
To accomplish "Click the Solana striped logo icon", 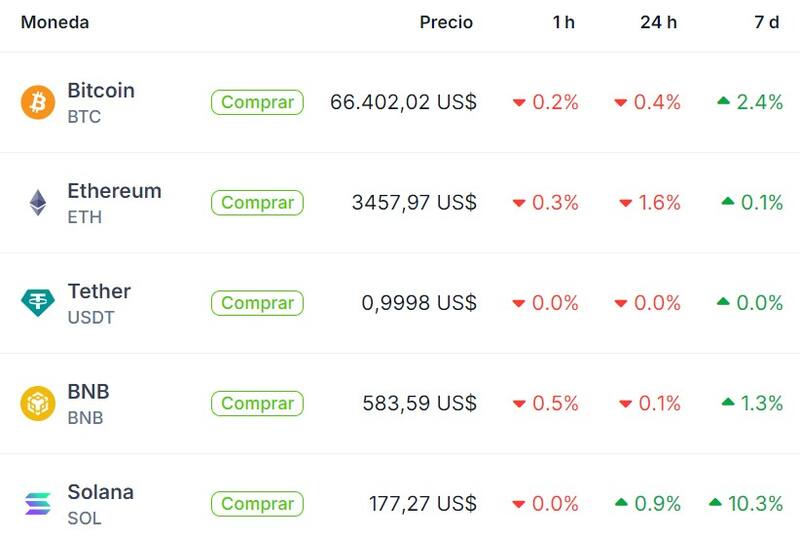I will (38, 504).
